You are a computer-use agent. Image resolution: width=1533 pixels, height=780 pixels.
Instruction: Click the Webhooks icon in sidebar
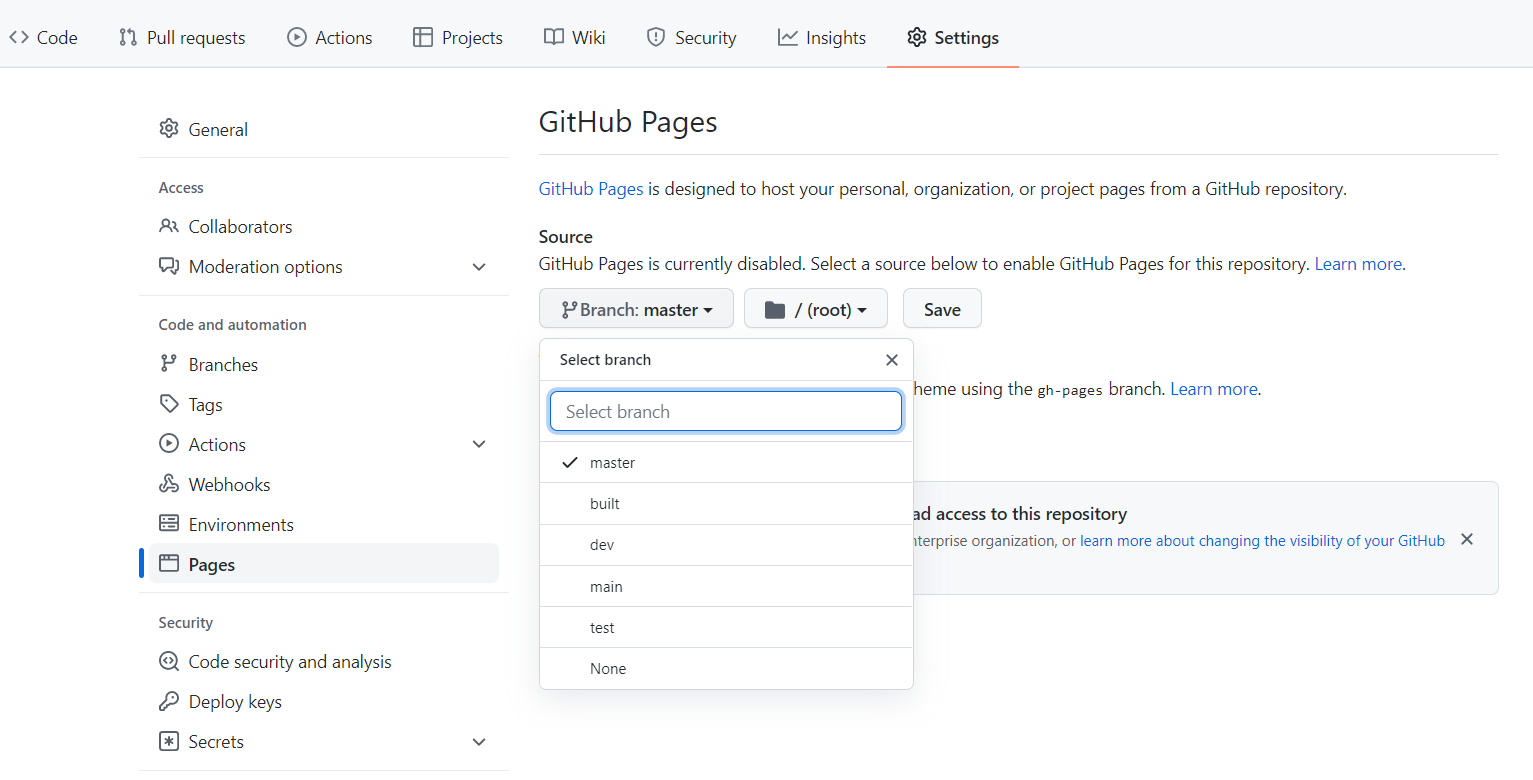pyautogui.click(x=169, y=484)
